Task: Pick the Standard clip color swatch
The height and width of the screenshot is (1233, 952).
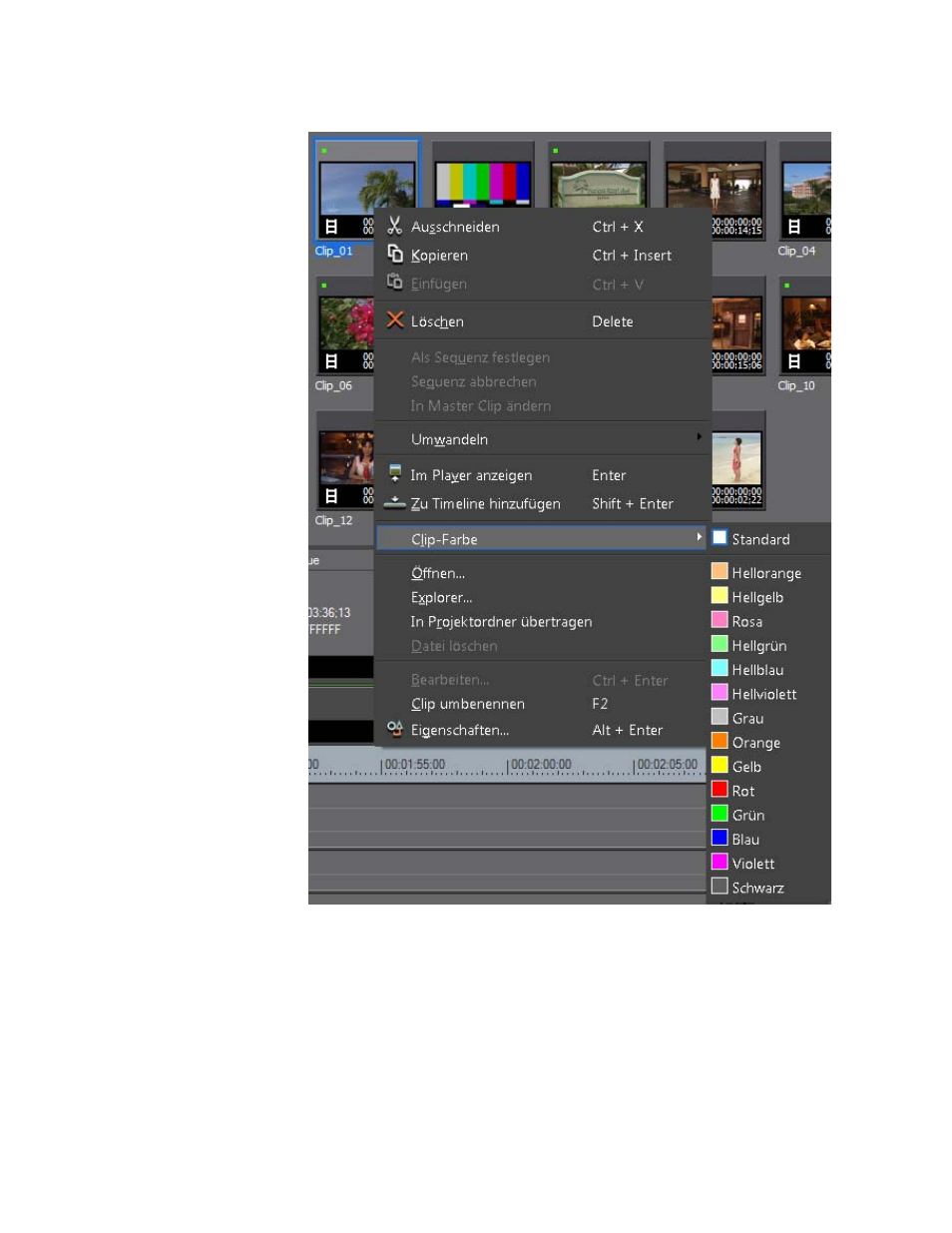Action: tap(719, 538)
